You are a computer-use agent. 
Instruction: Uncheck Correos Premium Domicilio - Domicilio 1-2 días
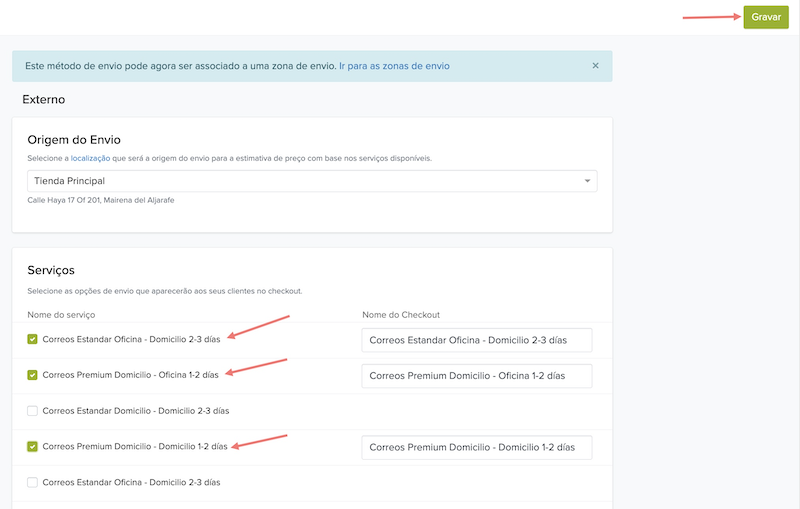click(x=32, y=446)
